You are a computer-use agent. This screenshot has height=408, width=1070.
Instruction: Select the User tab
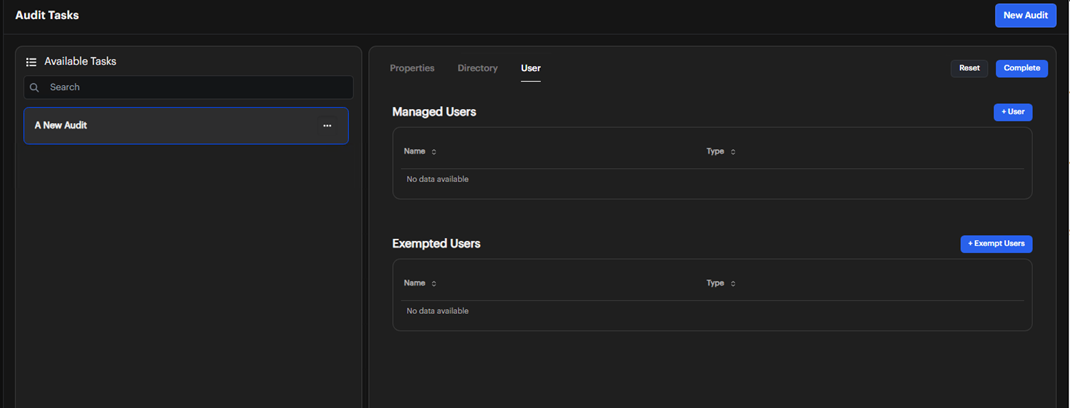531,68
